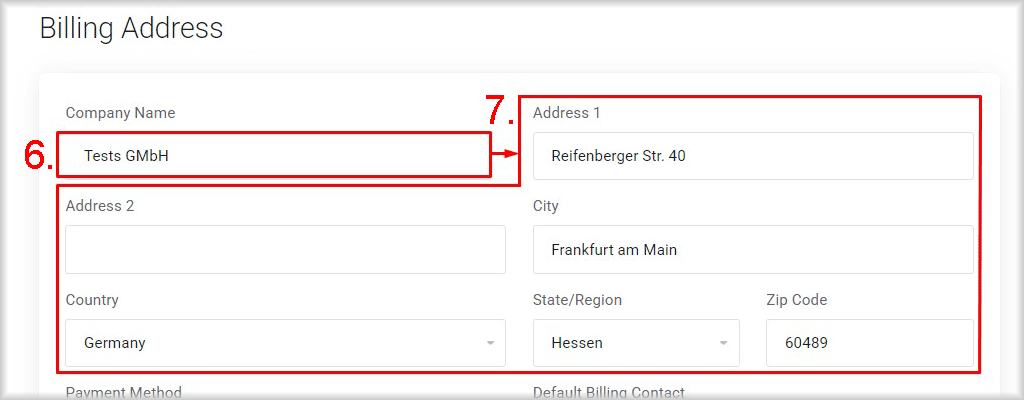Click the Address 1 label text

pyautogui.click(x=566, y=113)
